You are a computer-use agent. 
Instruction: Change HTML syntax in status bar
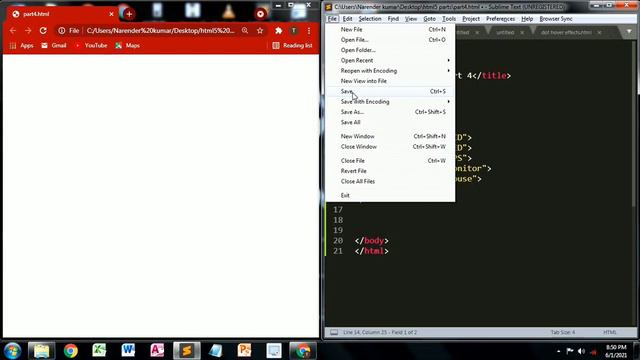610,332
